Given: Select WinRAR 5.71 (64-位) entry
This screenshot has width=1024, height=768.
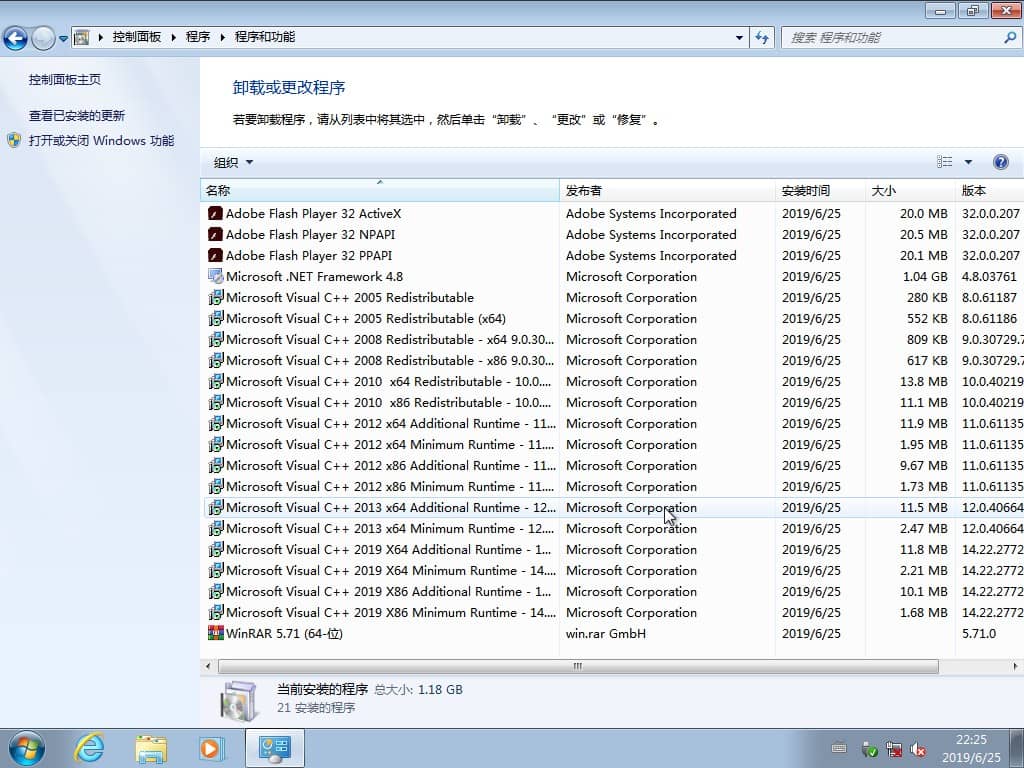Looking at the screenshot, I should coord(284,633).
